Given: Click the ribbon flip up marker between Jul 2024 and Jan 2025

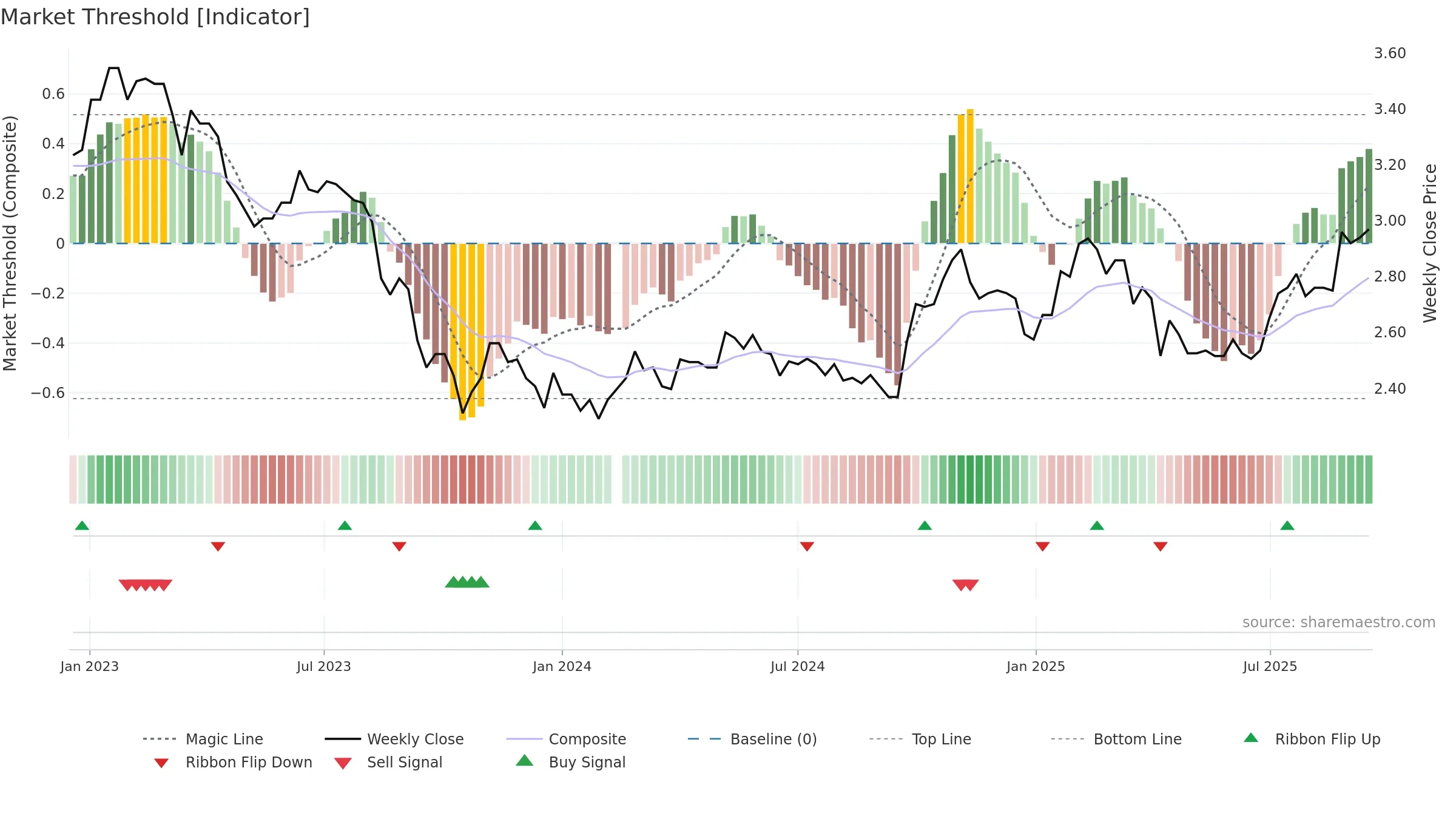Looking at the screenshot, I should click(925, 525).
